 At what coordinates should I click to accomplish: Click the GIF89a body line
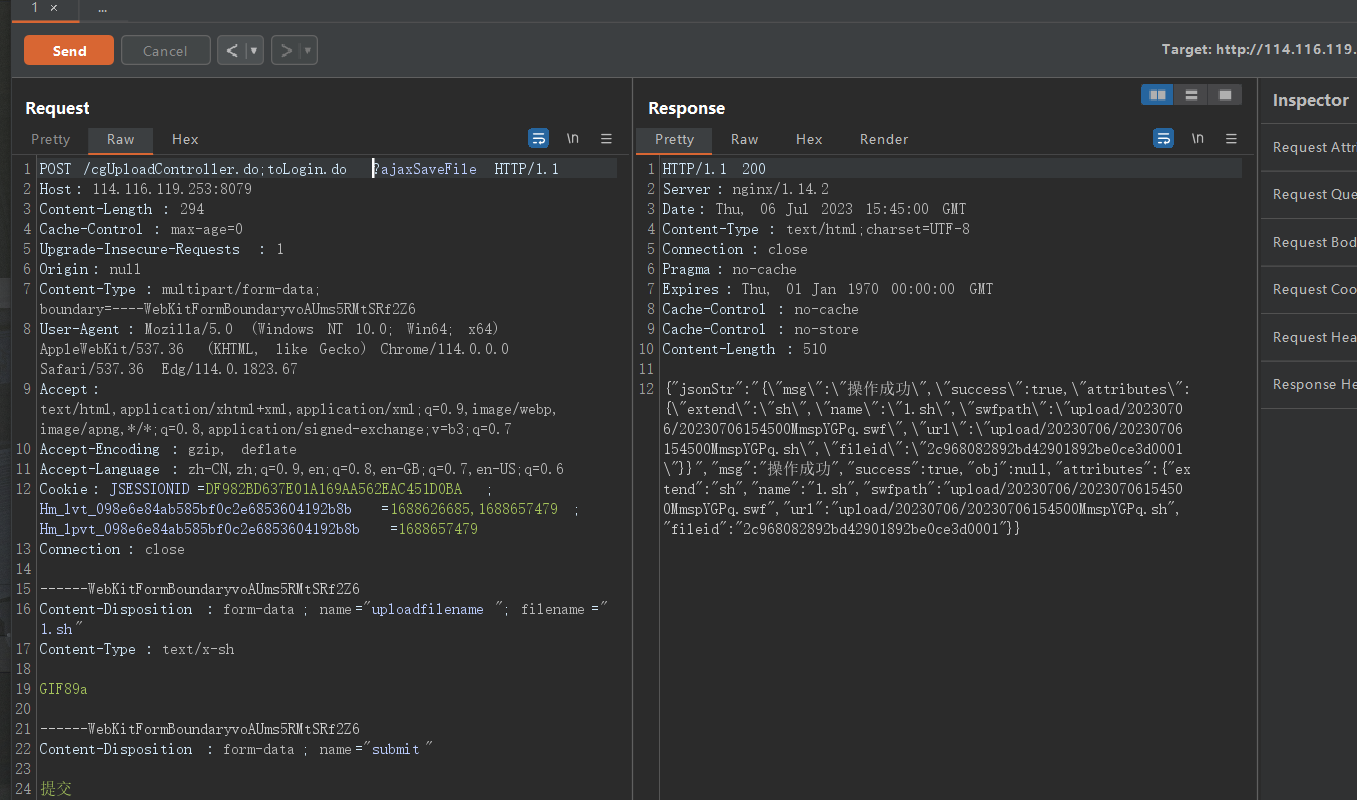tap(63, 689)
